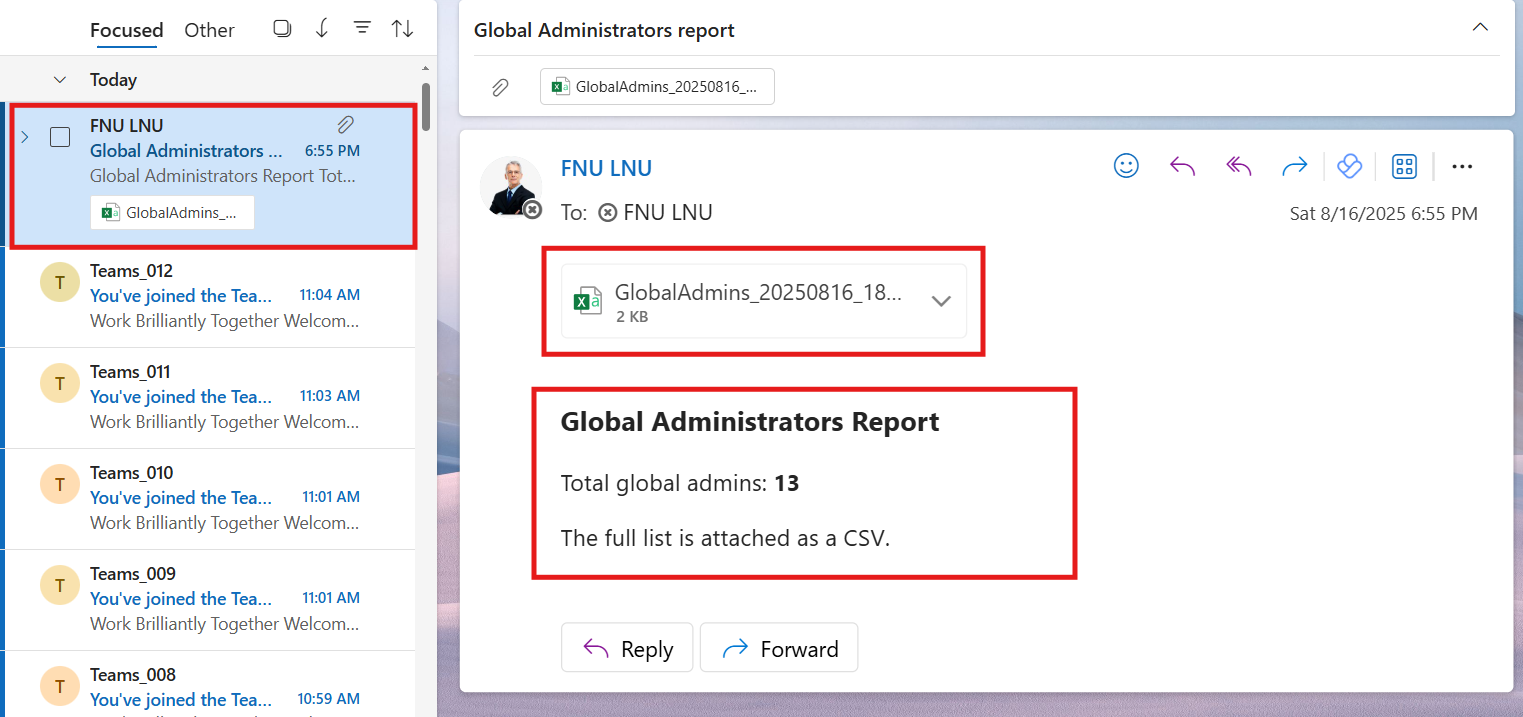Check the FNU LNU message checkbox
Viewport: 1523px width, 717px height.
[x=60, y=137]
